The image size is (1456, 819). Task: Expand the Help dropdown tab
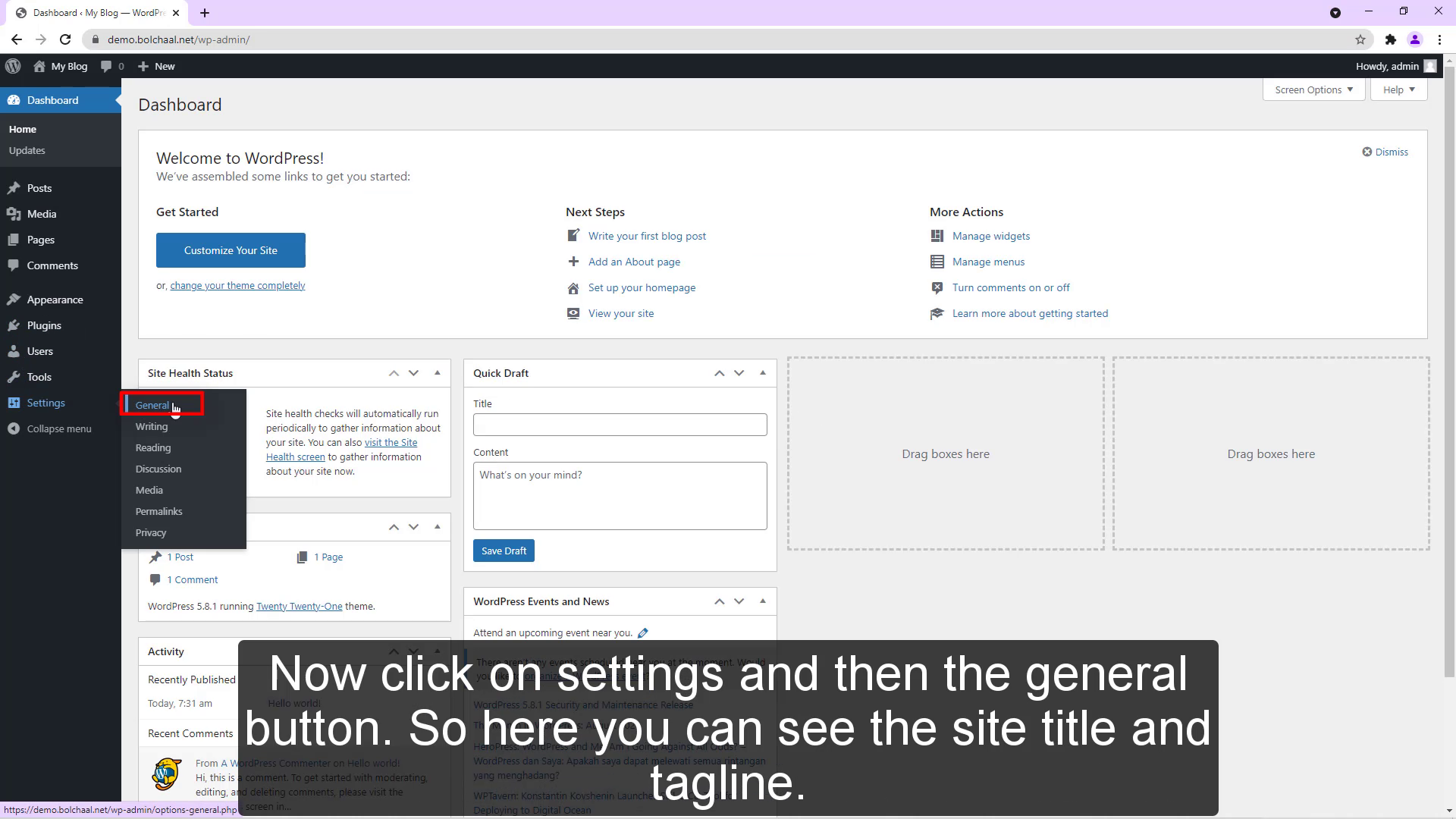[1398, 89]
